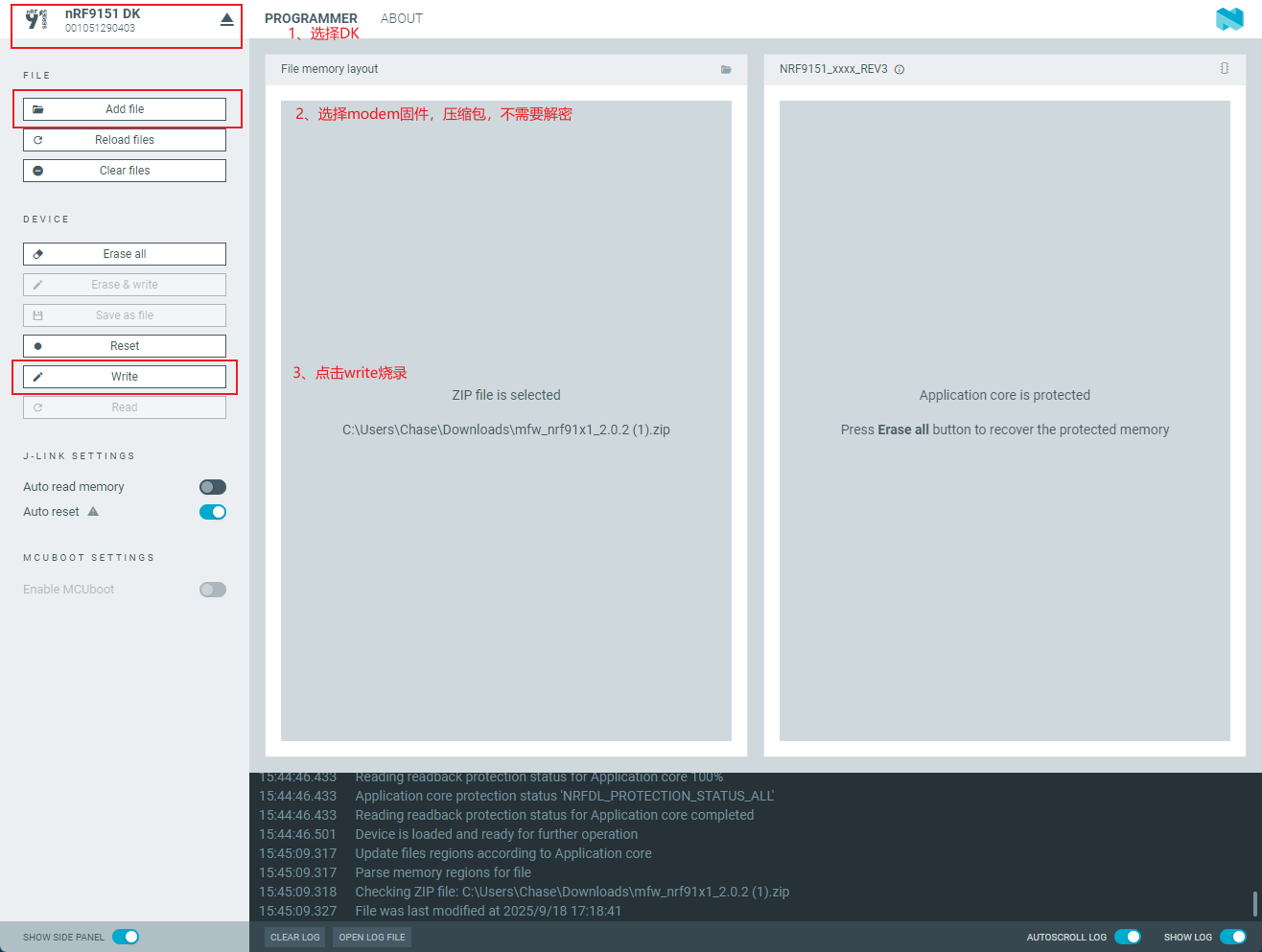Screen dimensions: 1262x952
Task: Click the log panel scrollbar
Action: 1254,903
